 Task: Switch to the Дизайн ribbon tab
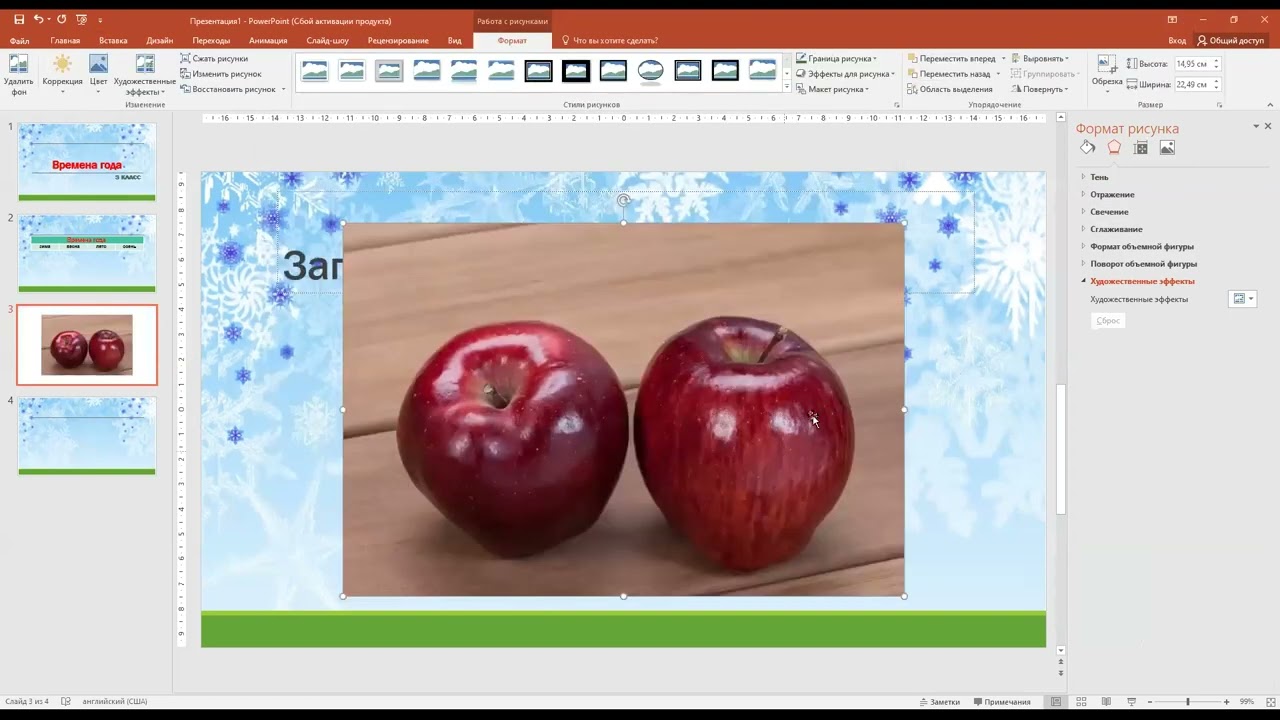click(x=160, y=41)
